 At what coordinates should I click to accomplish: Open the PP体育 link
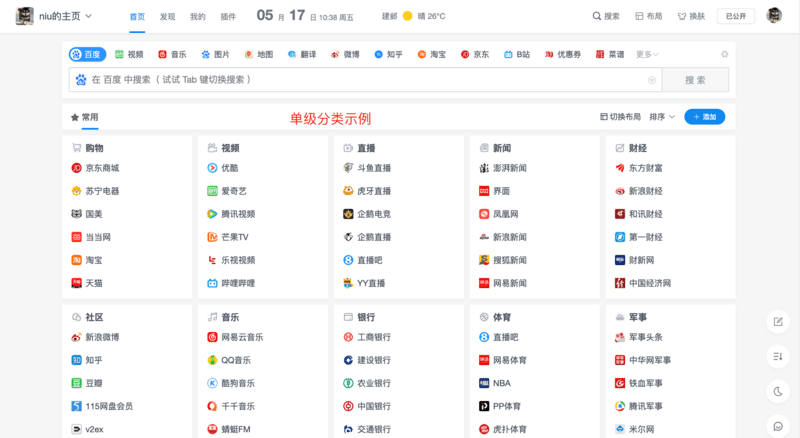[x=500, y=406]
